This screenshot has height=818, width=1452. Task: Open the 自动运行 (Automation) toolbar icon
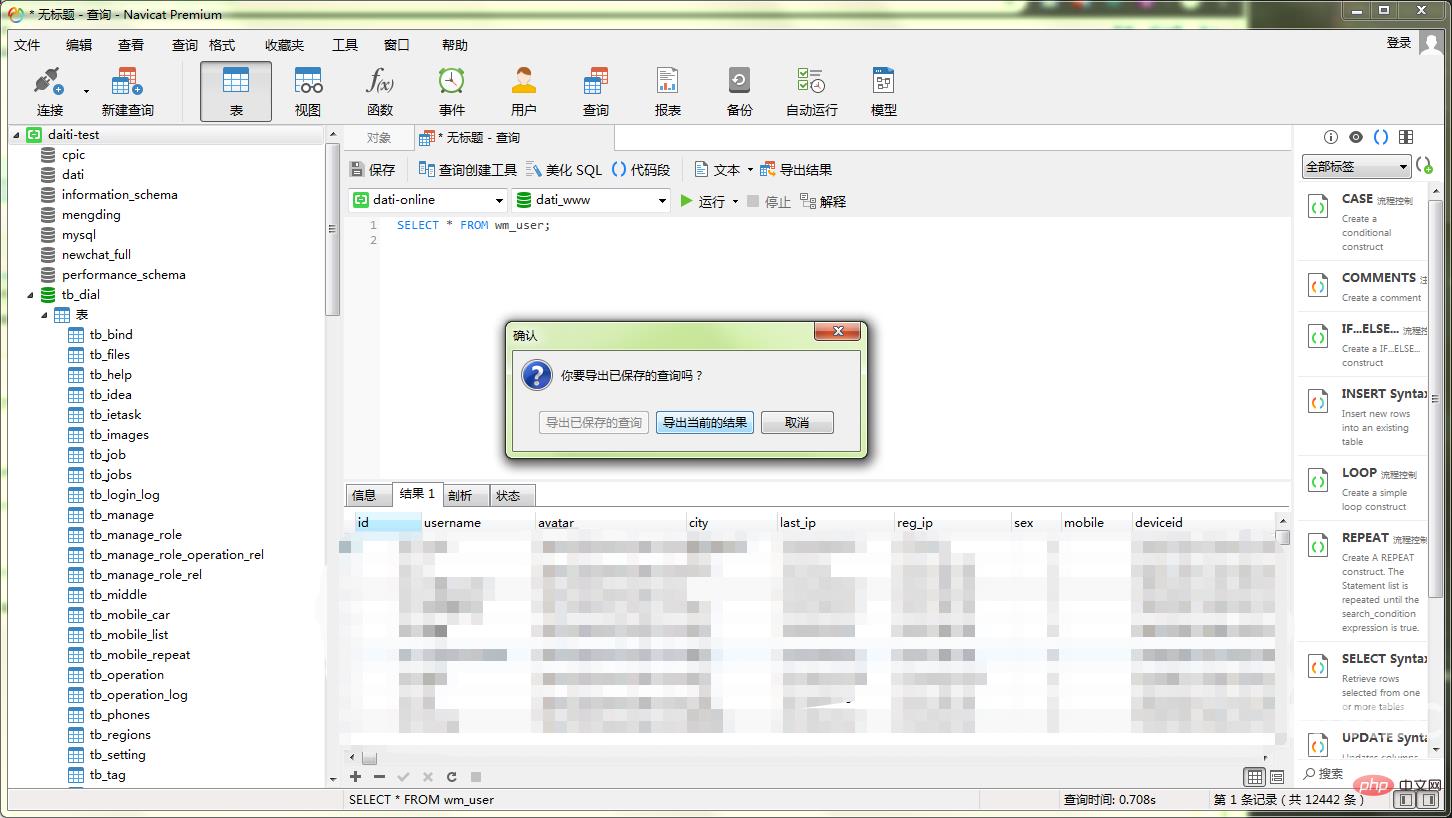[812, 92]
